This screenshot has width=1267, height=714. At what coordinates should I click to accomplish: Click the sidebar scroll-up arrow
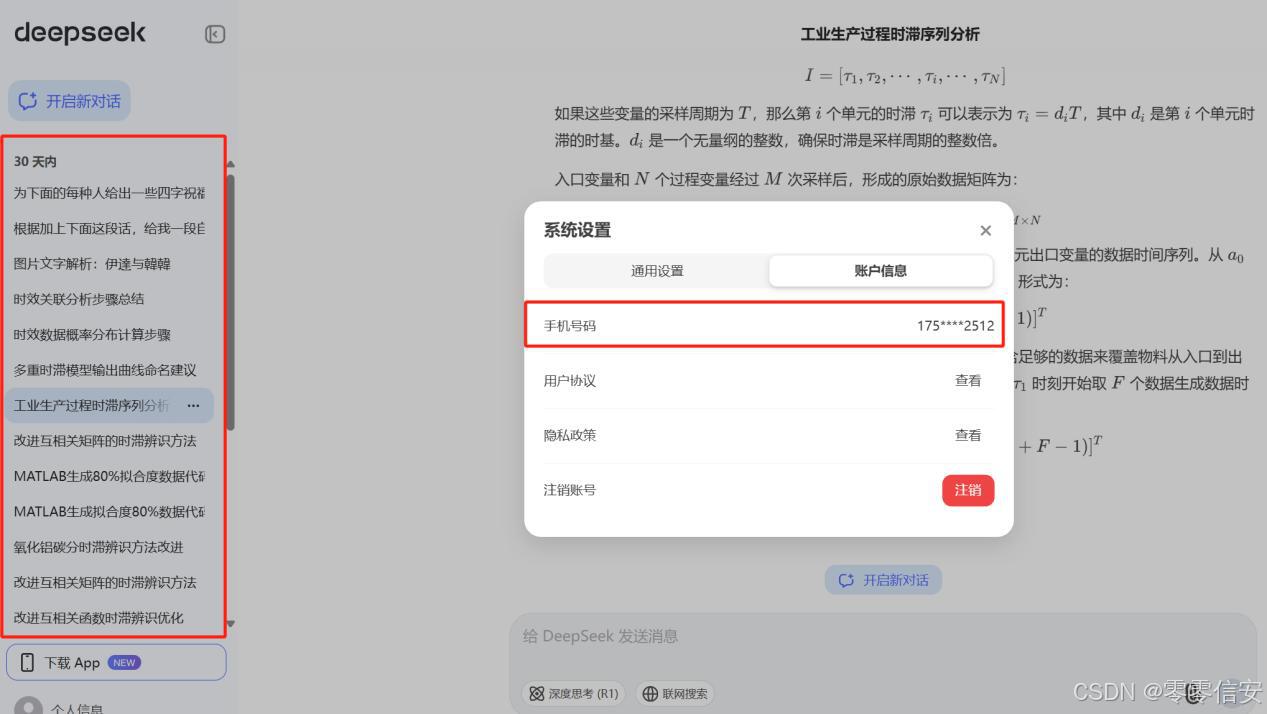230,165
